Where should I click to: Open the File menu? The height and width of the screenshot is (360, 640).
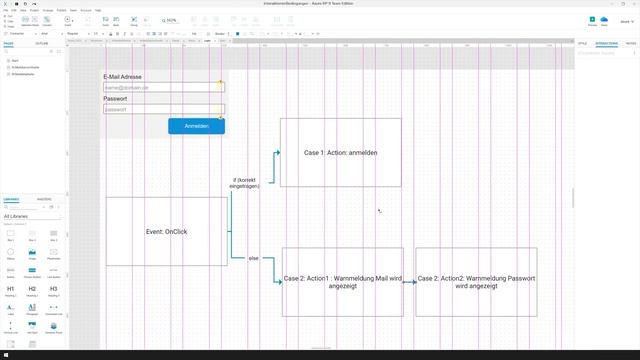(x=6, y=10)
